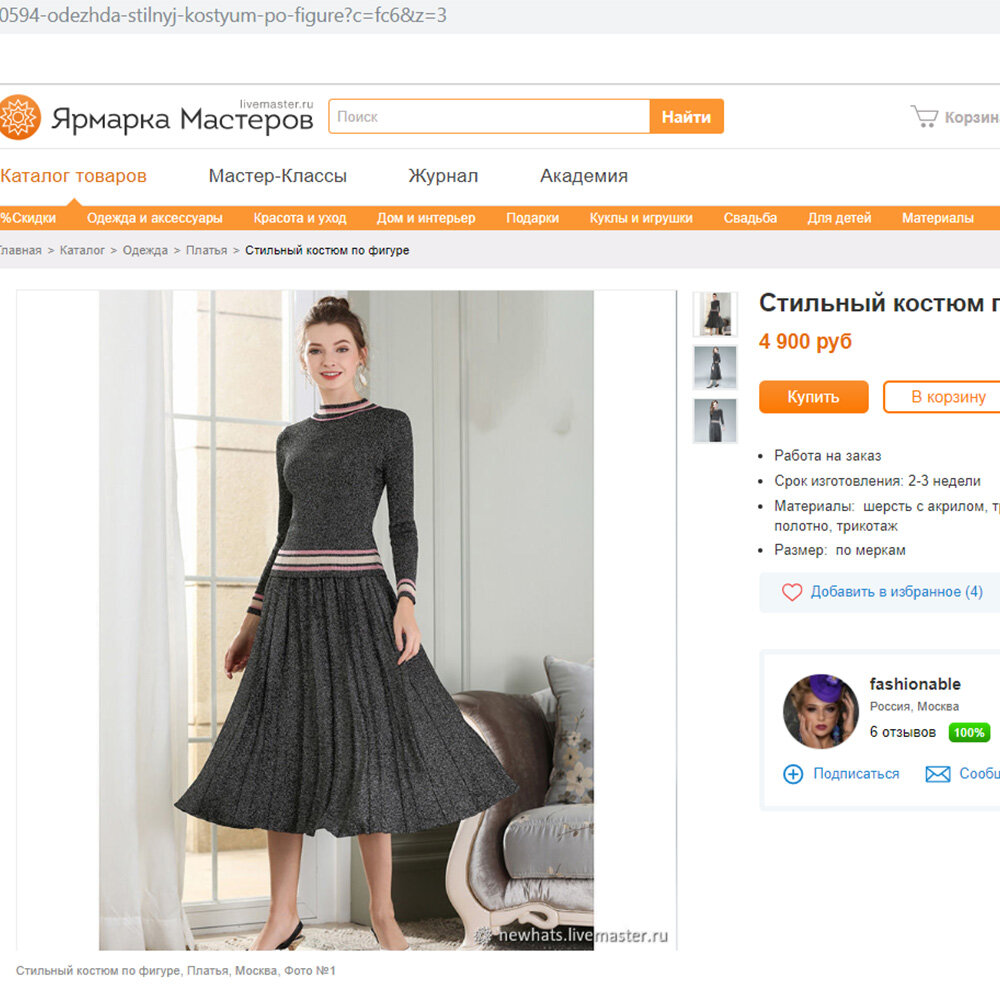
Task: Click the heart icon for favorites
Action: click(792, 592)
